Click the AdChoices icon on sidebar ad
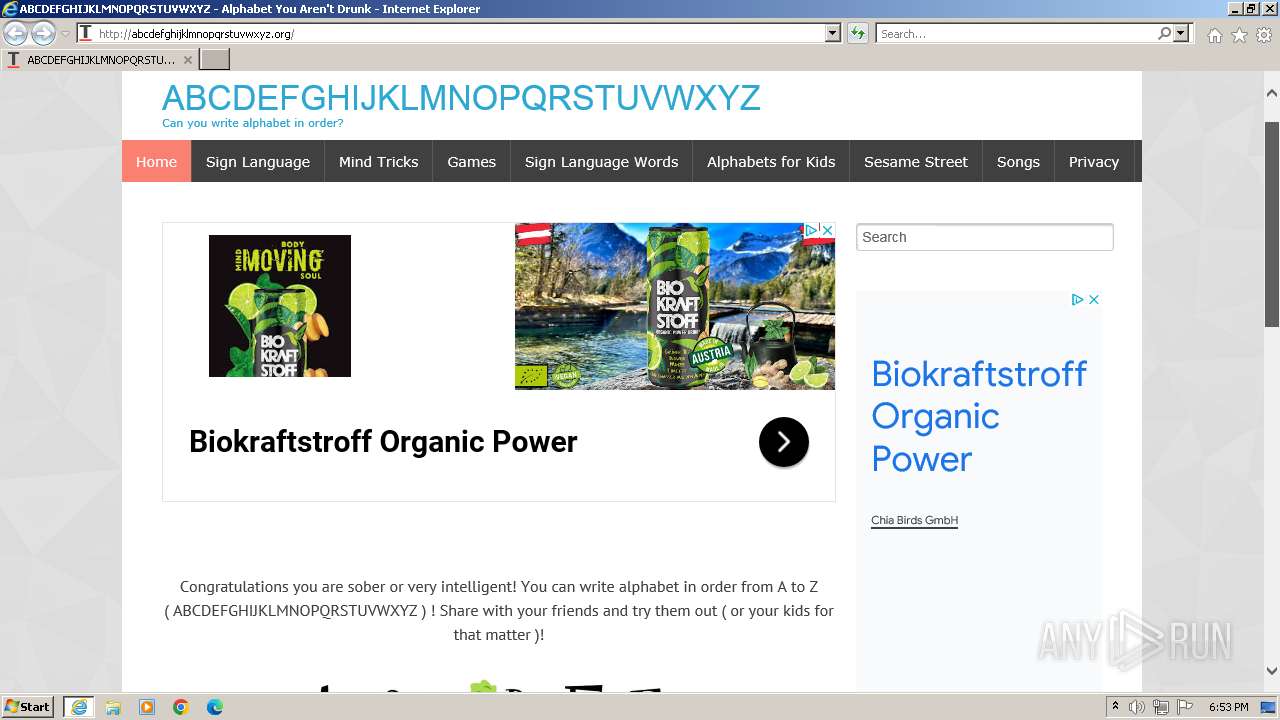Image resolution: width=1280 pixels, height=720 pixels. click(x=1078, y=299)
